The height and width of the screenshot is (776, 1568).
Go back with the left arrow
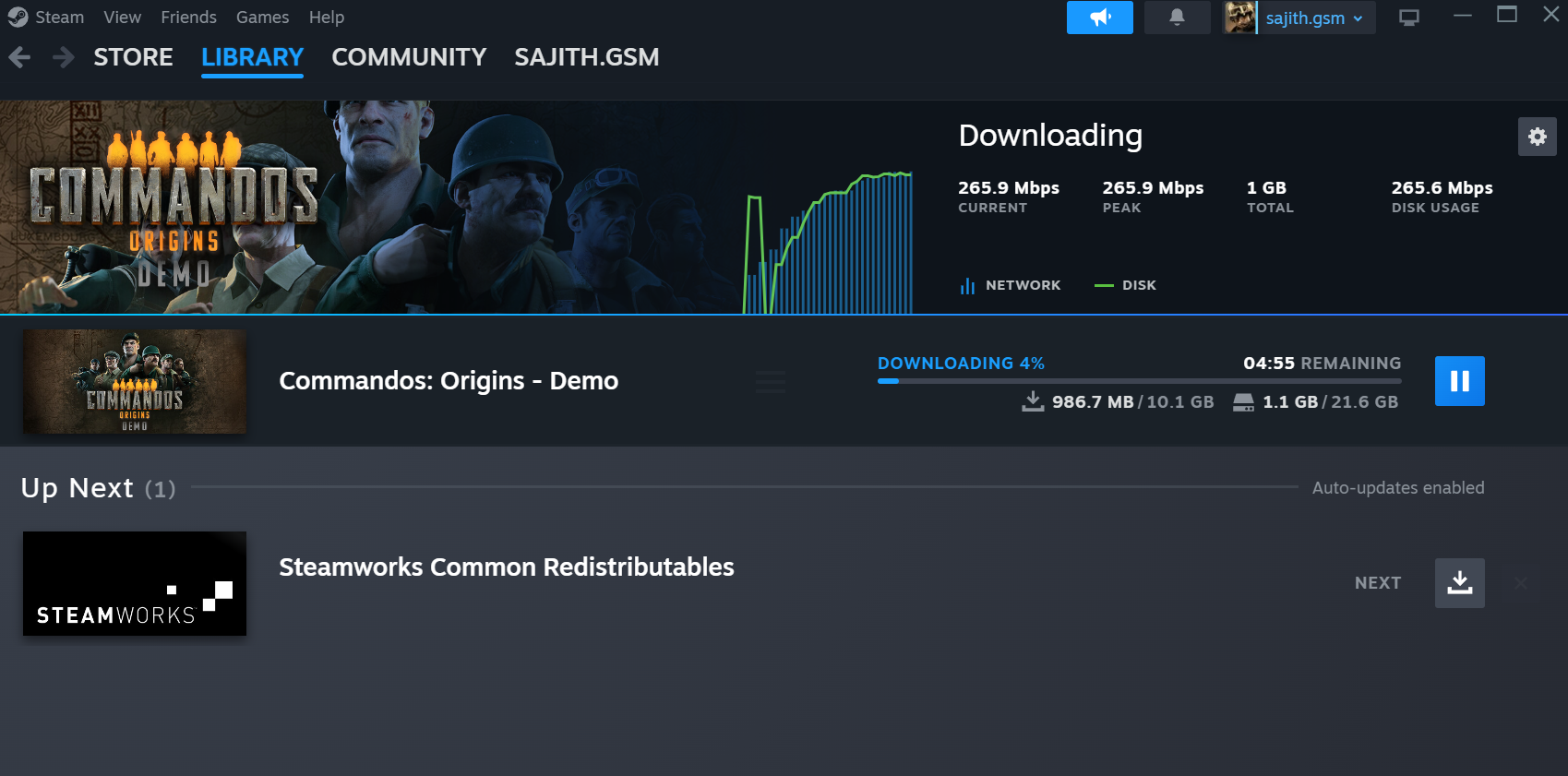pos(19,57)
